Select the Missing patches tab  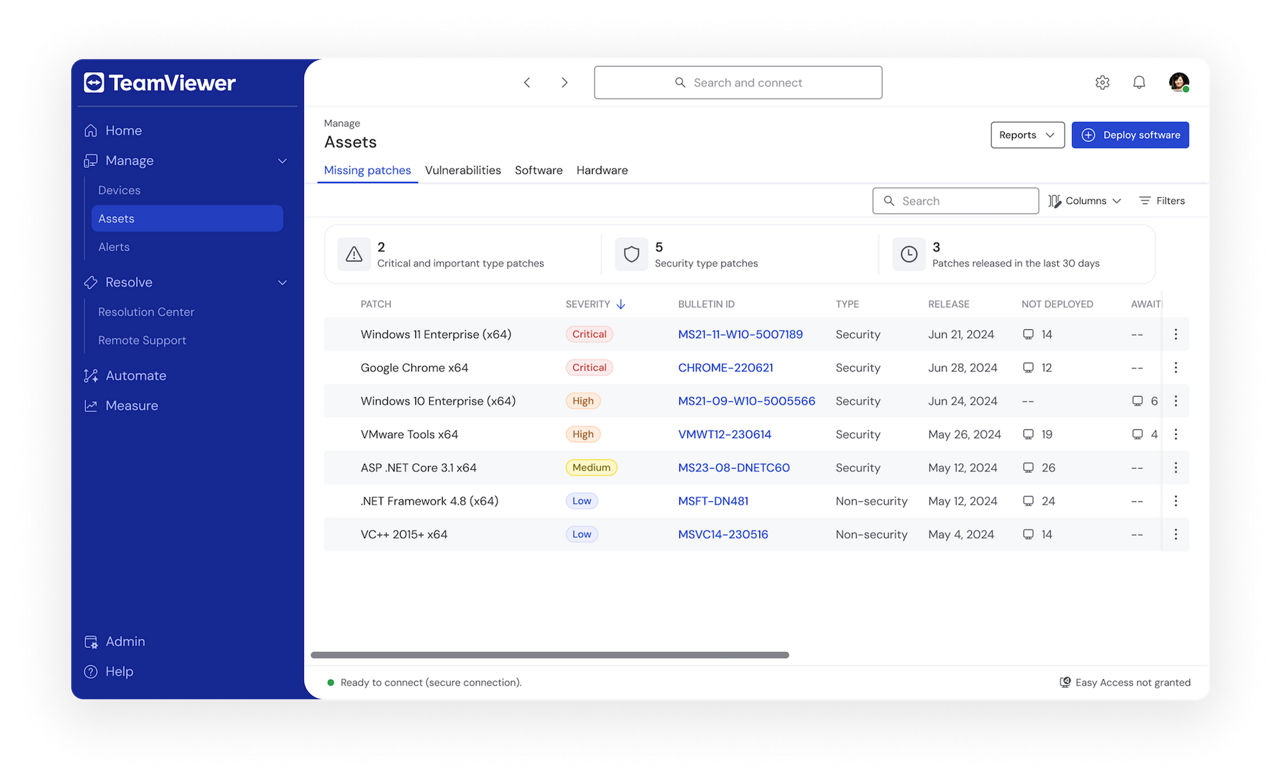pyautogui.click(x=367, y=170)
